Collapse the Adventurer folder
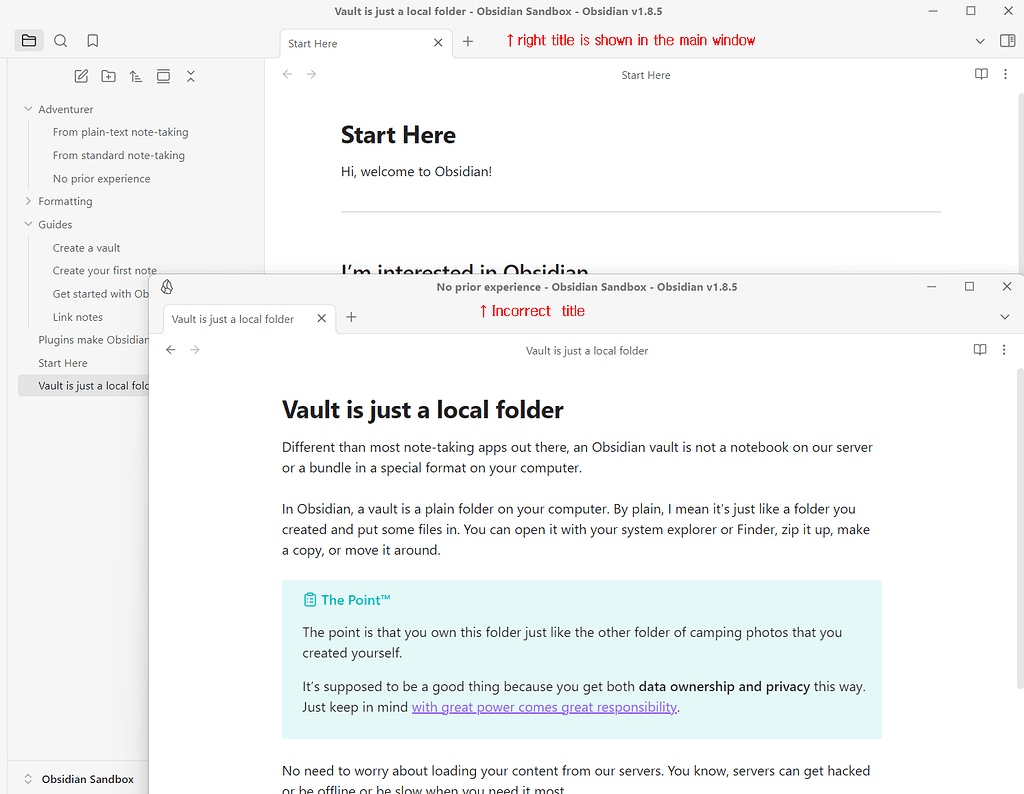The image size is (1024, 794). pyautogui.click(x=28, y=109)
